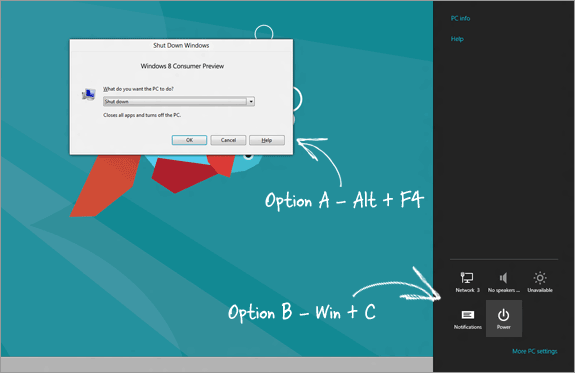Open the Help link in Settings panel
Viewport: 575px width, 373px height.
click(457, 39)
